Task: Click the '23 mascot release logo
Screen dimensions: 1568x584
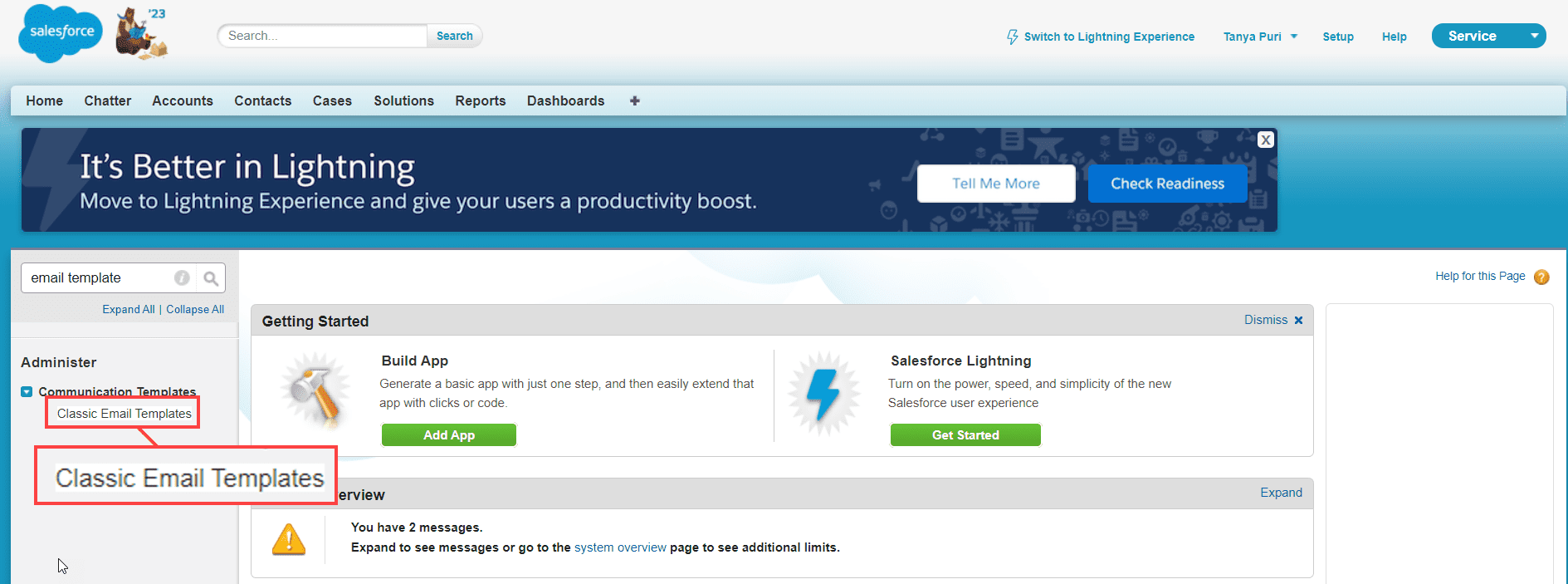Action: point(142,32)
